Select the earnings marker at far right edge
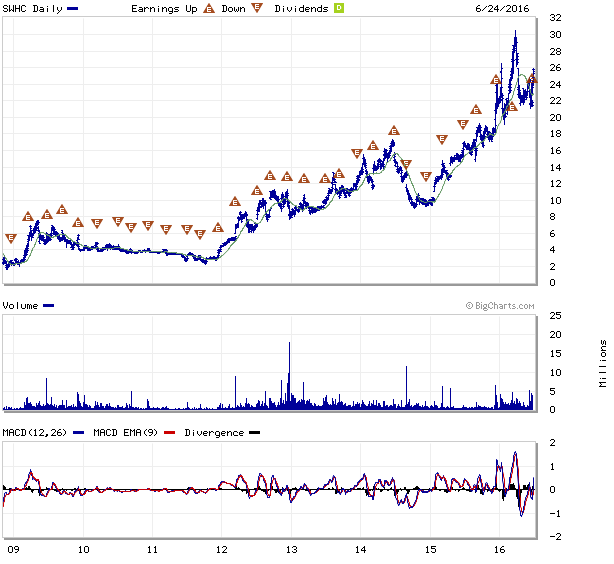The height and width of the screenshot is (564, 614). click(x=533, y=80)
